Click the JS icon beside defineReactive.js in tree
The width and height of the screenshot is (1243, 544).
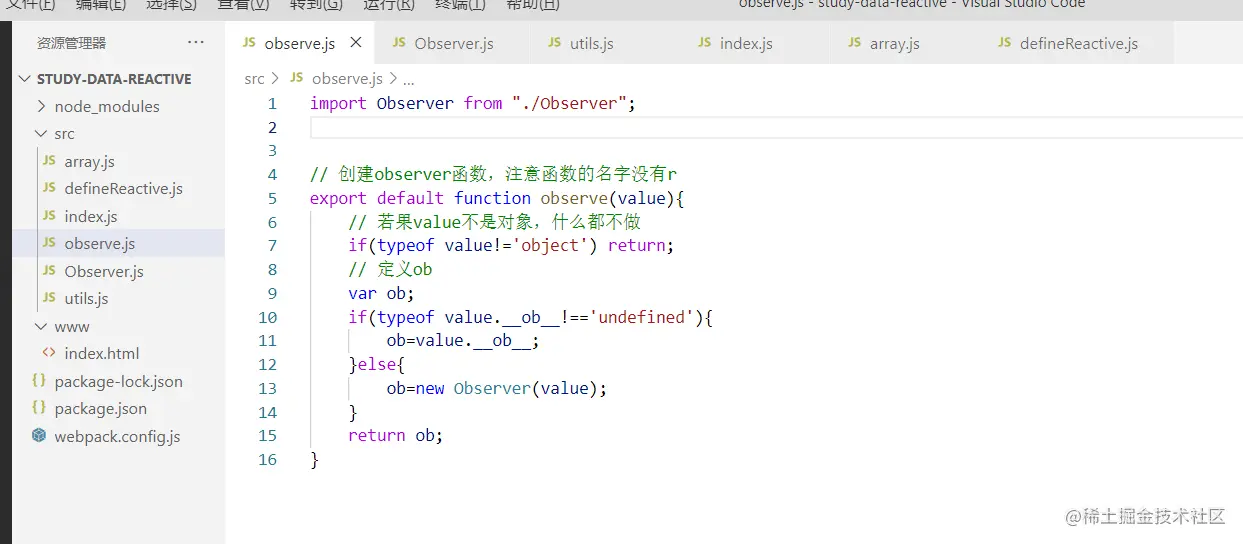tap(49, 188)
